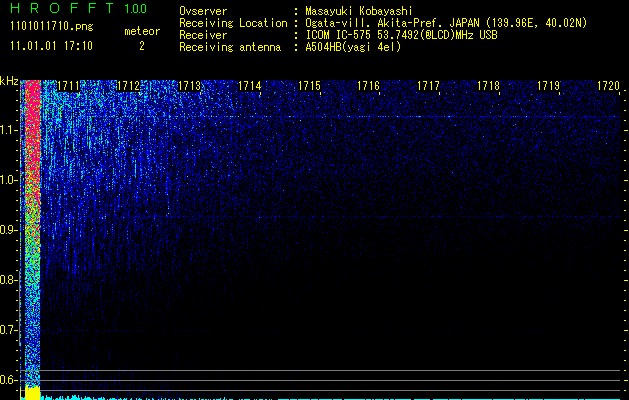Click the 1714 time marker
This screenshot has height=400, width=629.
coord(250,86)
